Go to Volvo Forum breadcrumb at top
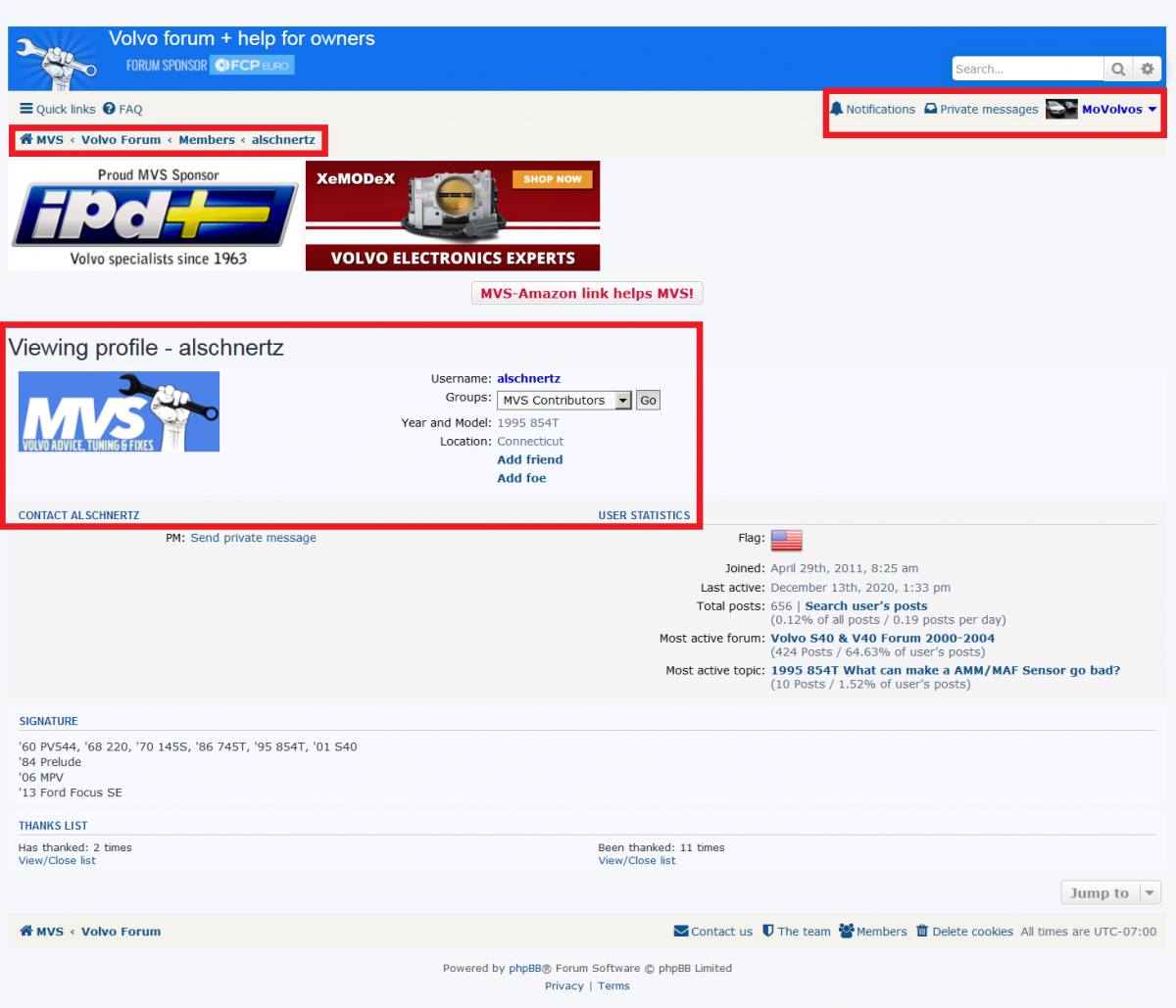 [121, 140]
